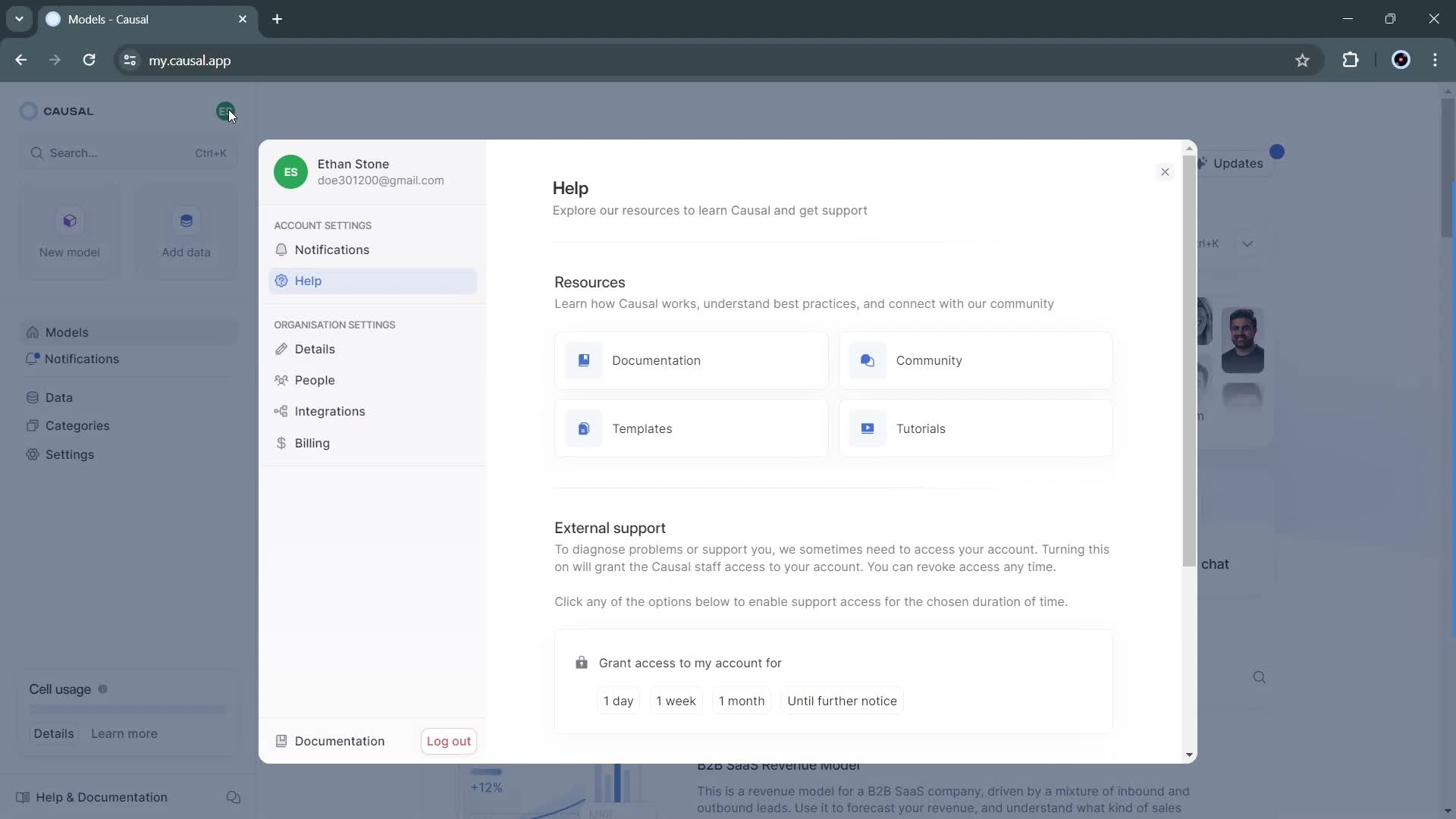This screenshot has width=1456, height=819.
Task: Select the '1 day' support access toggle
Action: tap(619, 700)
